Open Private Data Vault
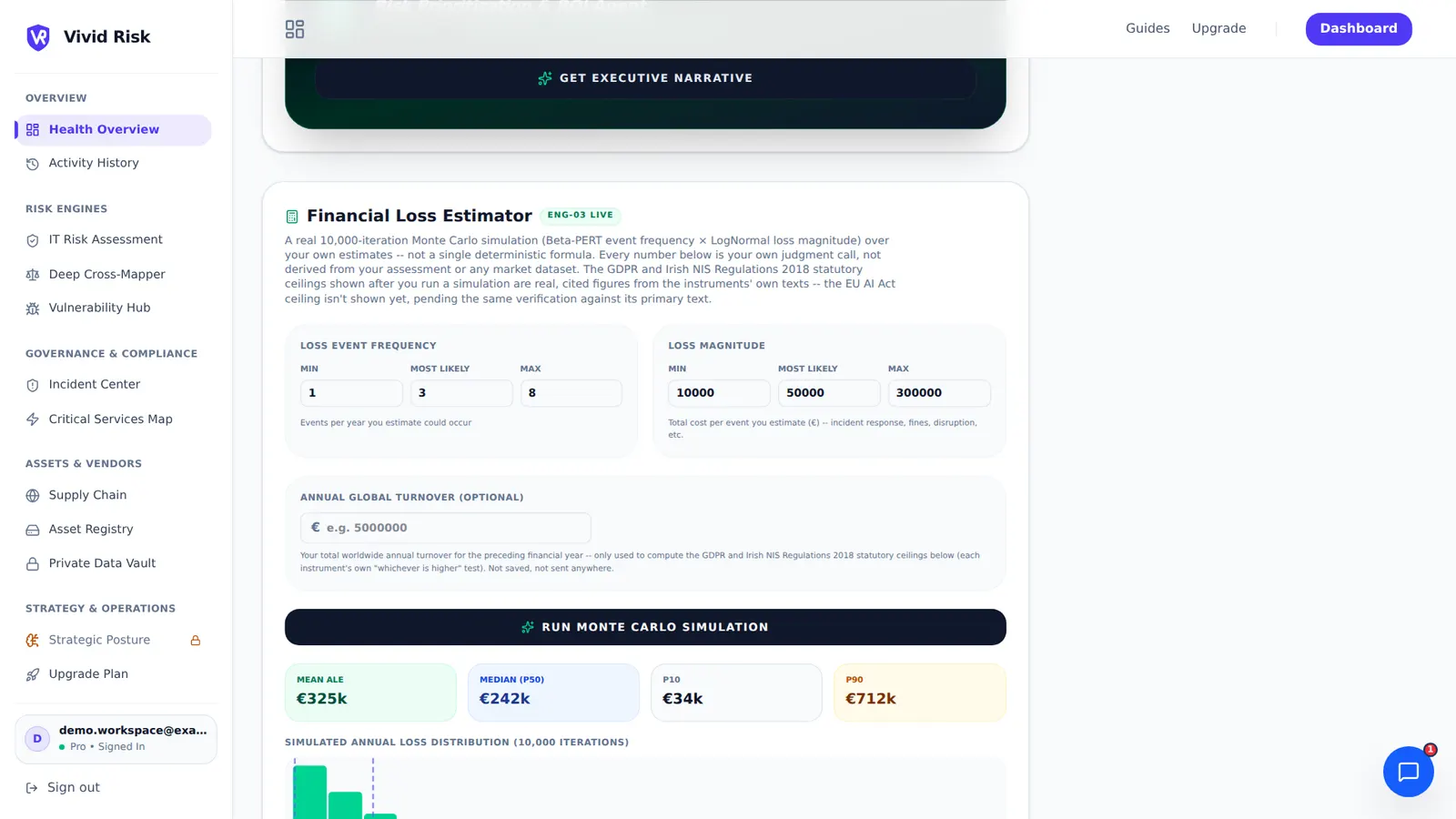 click(114, 564)
